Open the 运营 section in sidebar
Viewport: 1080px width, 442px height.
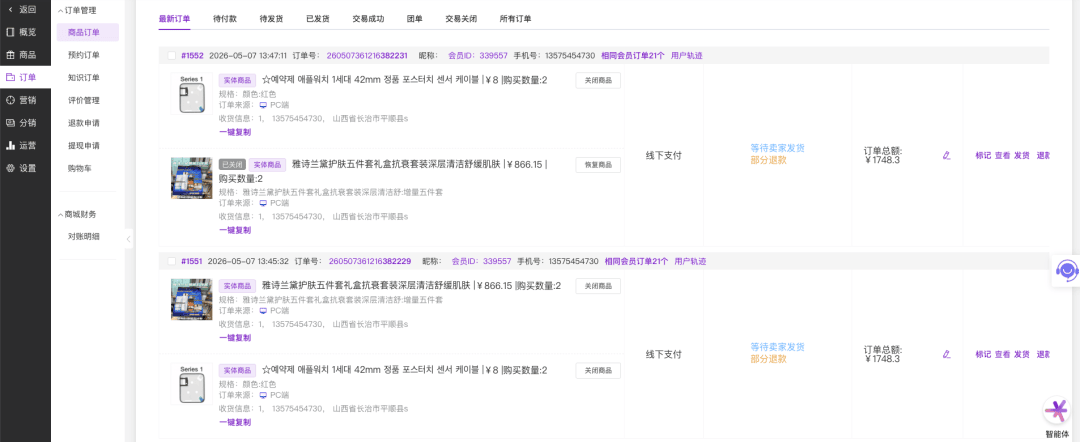click(x=21, y=145)
